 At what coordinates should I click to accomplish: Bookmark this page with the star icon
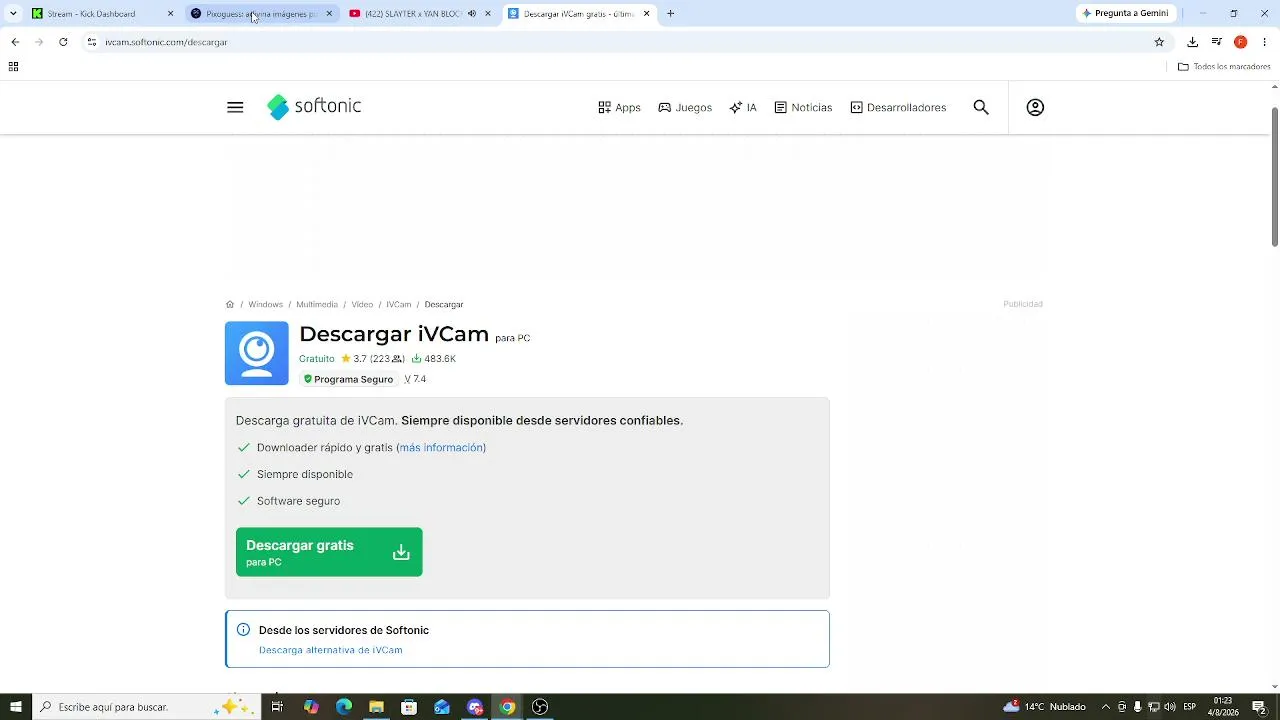[x=1160, y=42]
